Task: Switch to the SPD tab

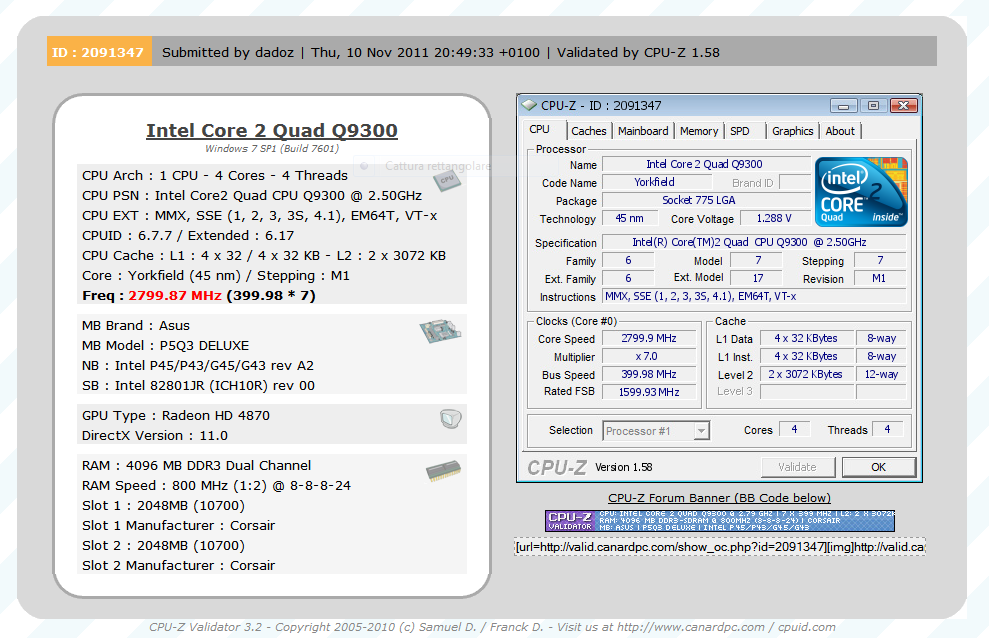Action: coord(740,131)
